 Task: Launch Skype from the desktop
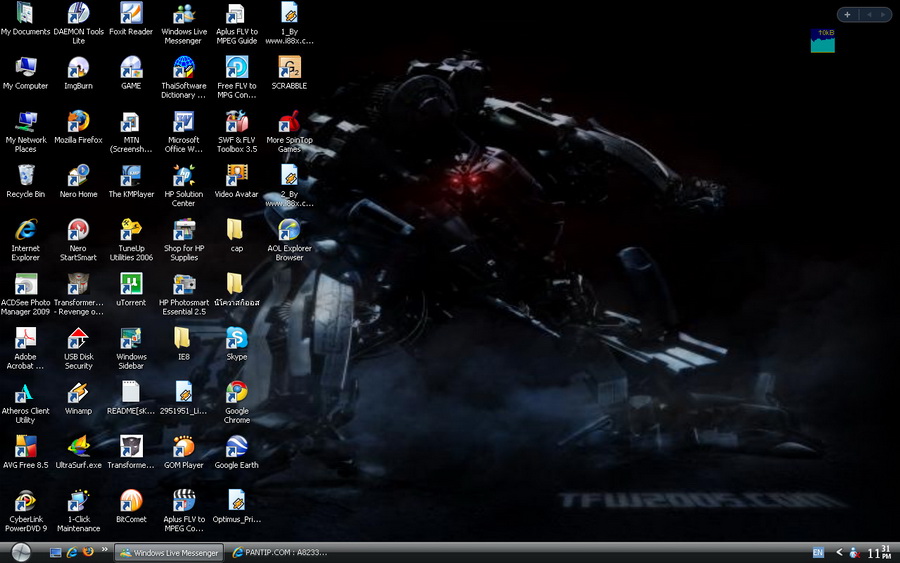click(x=236, y=337)
